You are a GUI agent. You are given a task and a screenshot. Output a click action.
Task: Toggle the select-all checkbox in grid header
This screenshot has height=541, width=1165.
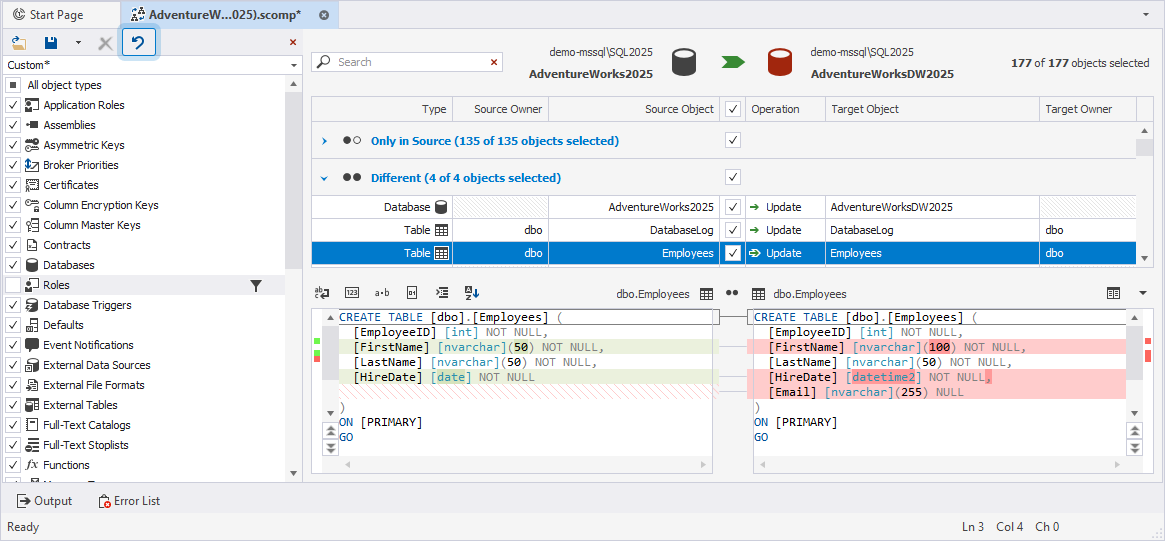coord(733,109)
